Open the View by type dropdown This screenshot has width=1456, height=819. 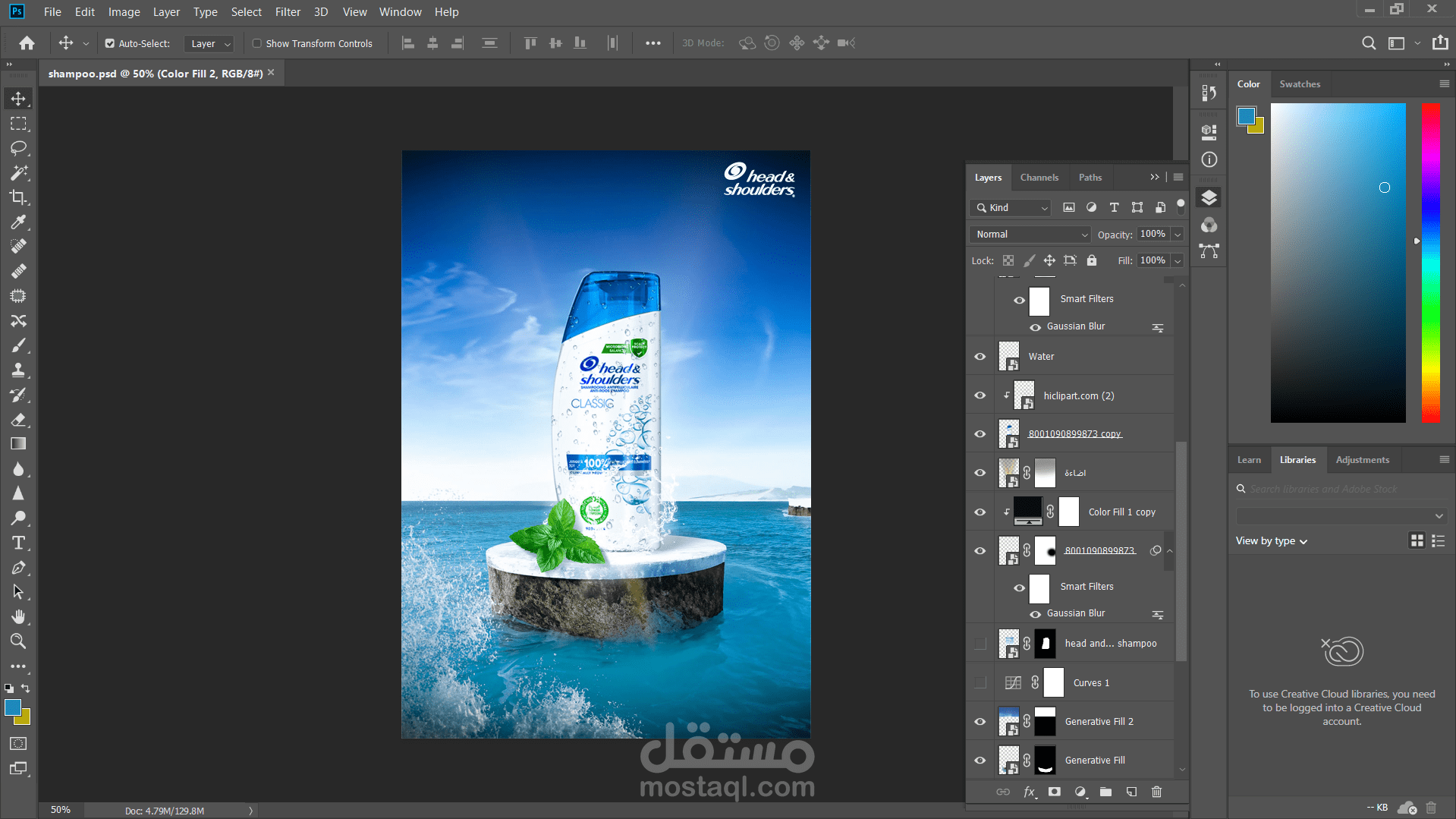tap(1272, 541)
